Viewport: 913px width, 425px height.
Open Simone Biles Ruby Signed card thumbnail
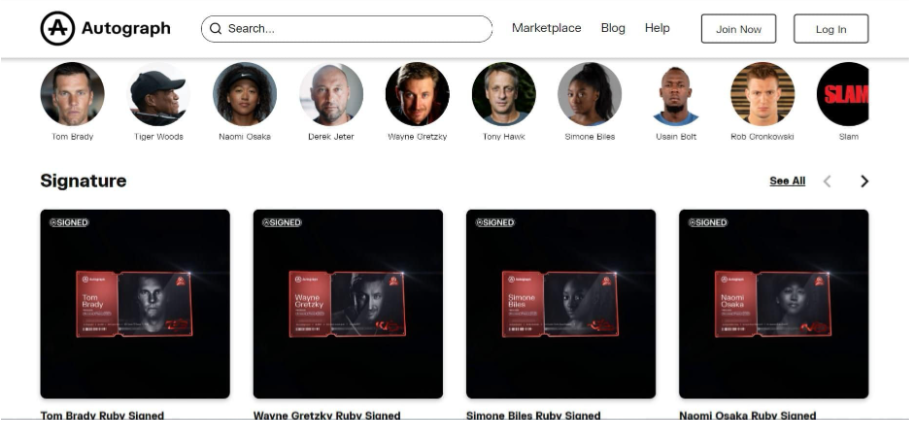561,304
